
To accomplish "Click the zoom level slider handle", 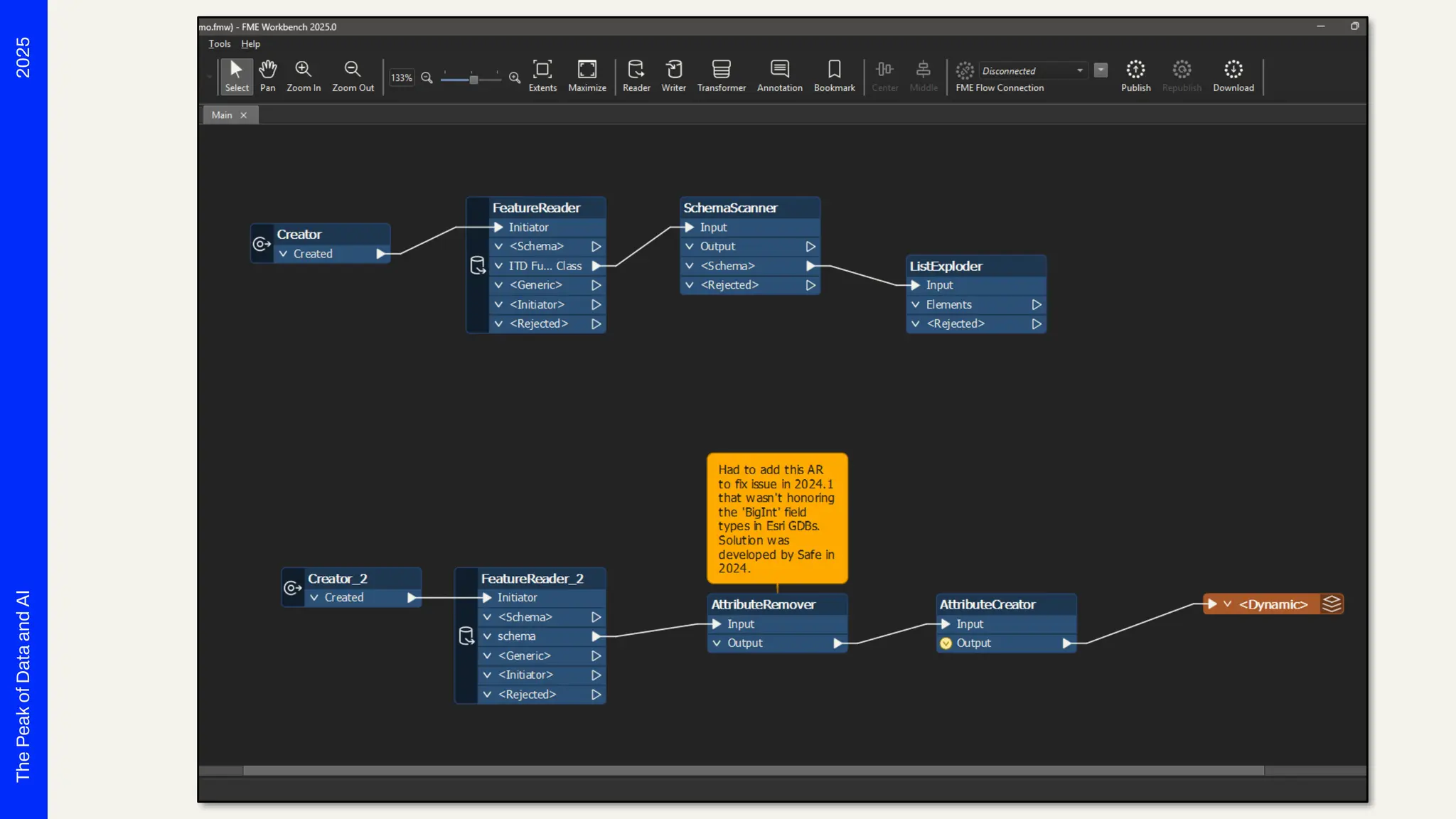I will click(x=473, y=79).
